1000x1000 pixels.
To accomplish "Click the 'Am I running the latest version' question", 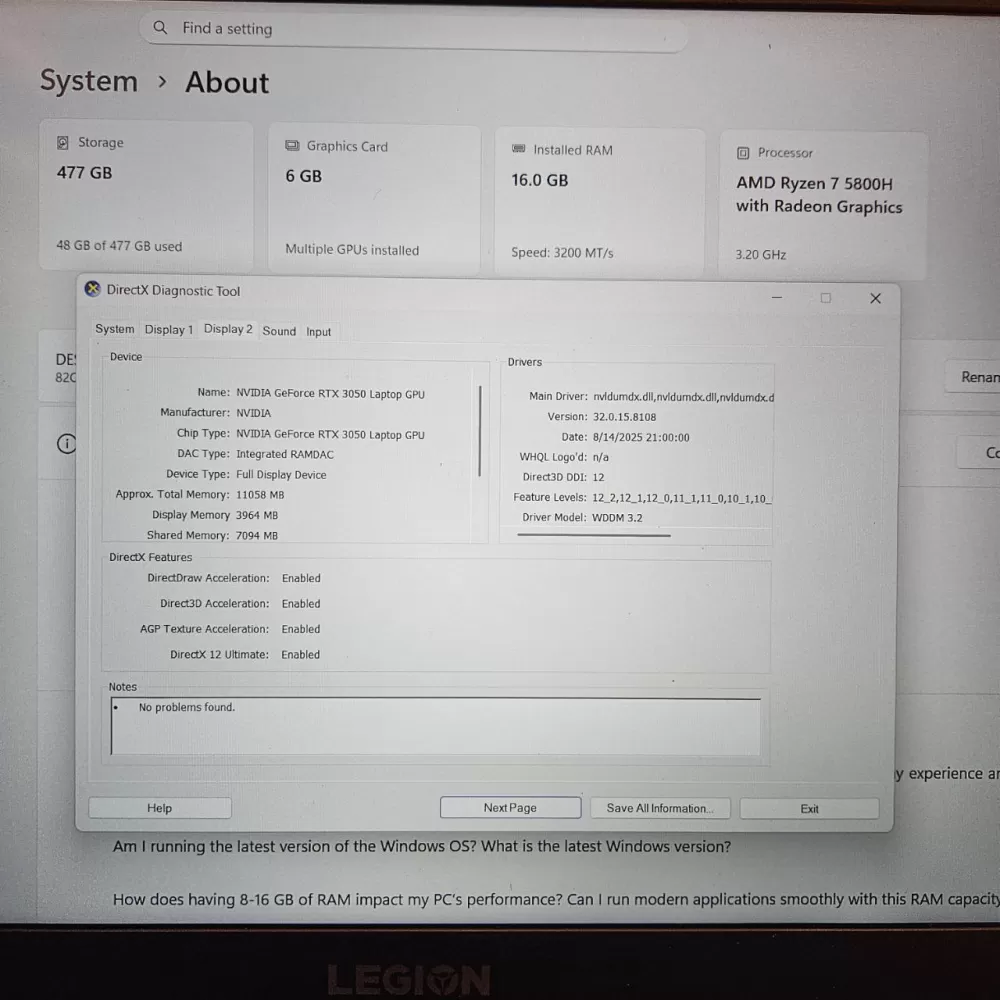I will click(x=422, y=846).
